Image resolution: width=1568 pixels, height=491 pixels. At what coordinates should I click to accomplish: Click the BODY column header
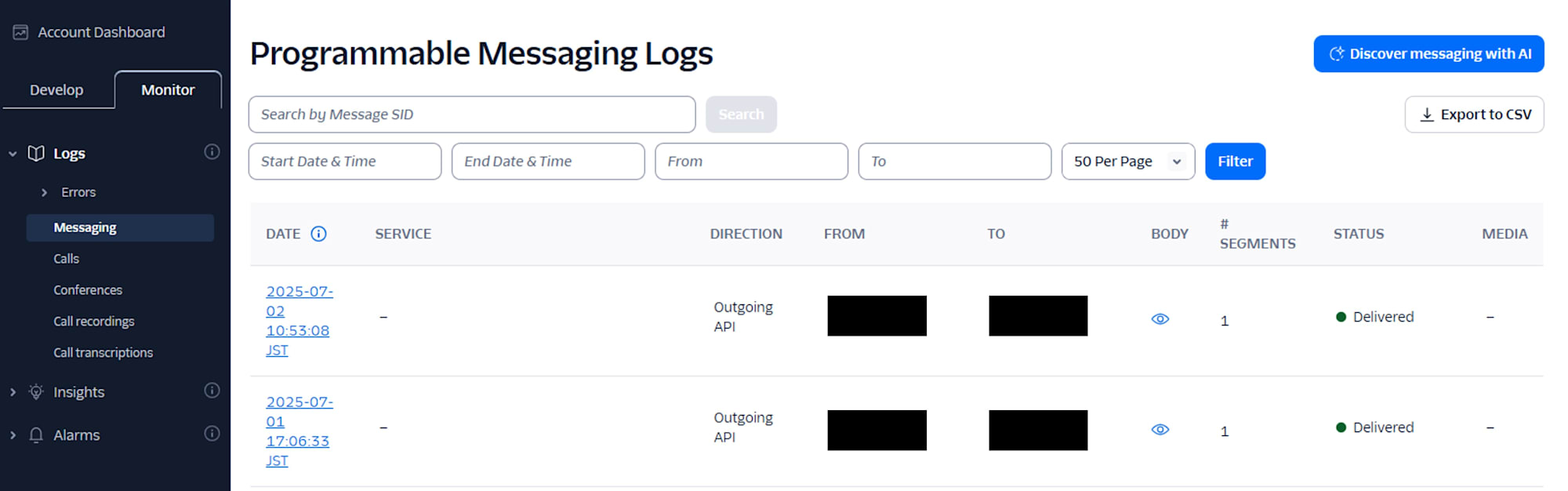[x=1170, y=234]
